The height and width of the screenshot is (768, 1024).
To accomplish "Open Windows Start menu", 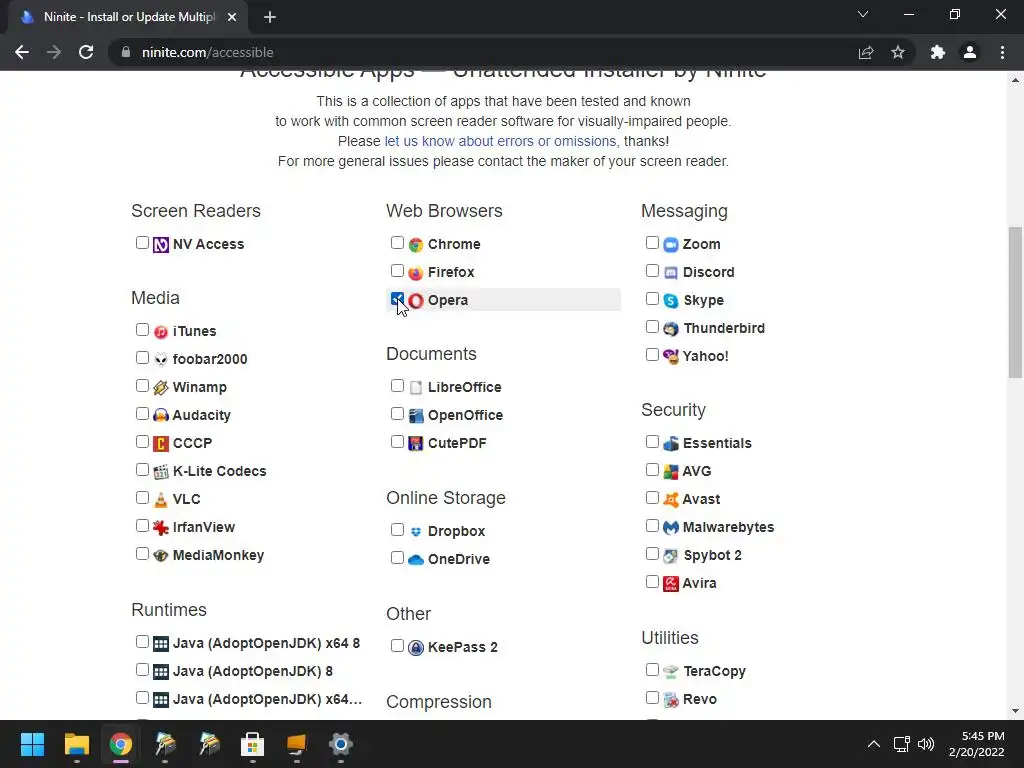I will (32, 744).
